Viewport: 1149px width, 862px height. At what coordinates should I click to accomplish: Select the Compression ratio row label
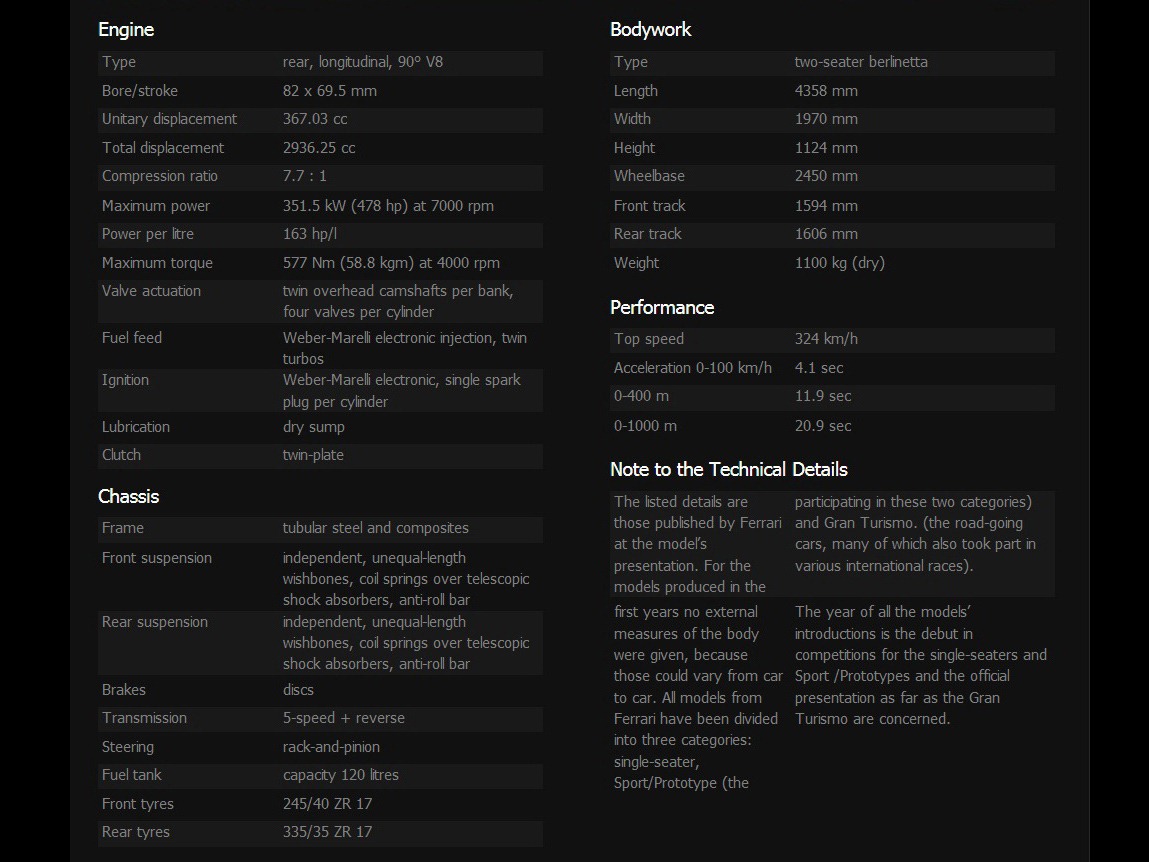160,176
